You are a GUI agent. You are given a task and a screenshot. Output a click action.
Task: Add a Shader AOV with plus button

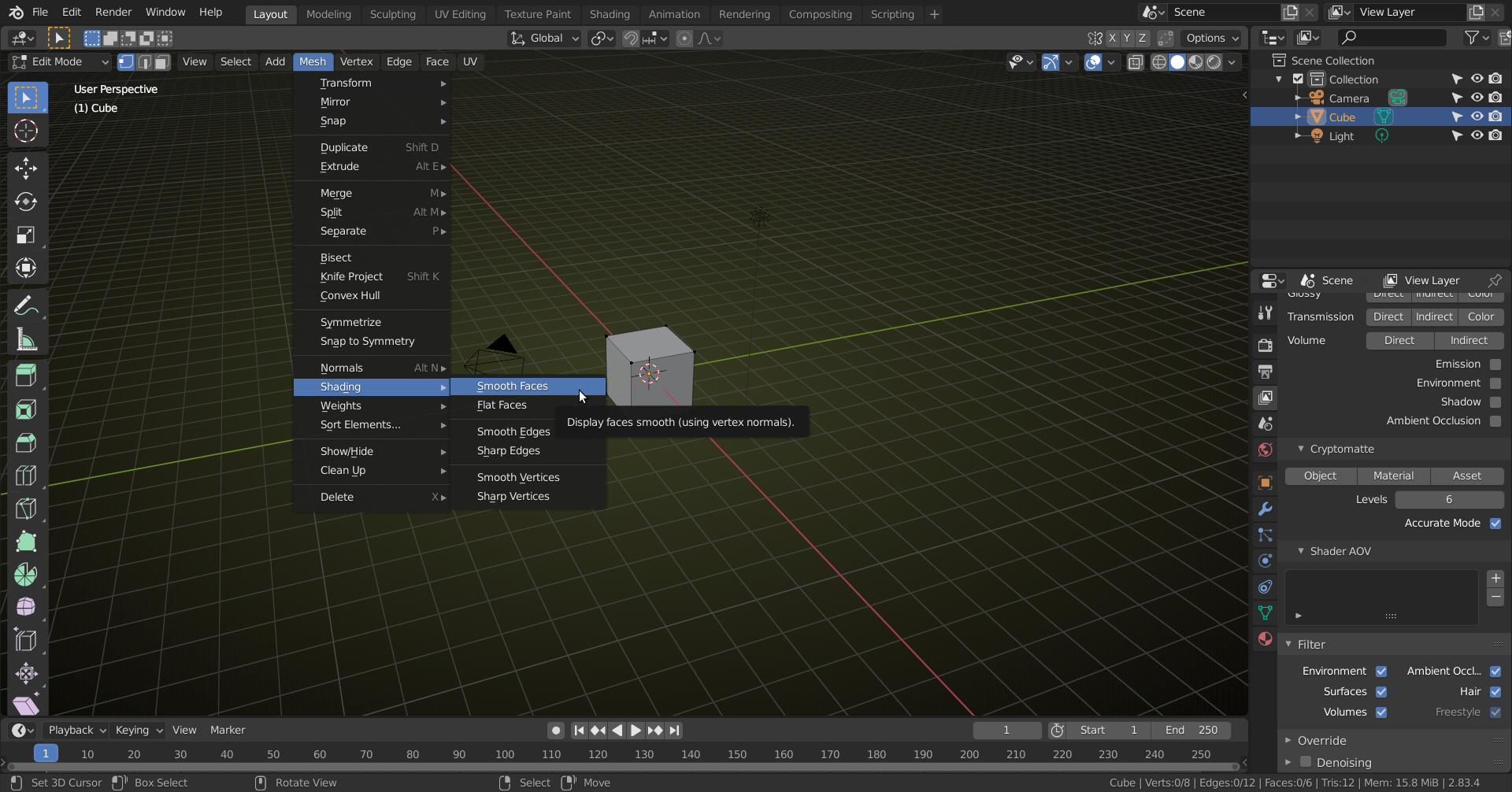click(x=1495, y=579)
